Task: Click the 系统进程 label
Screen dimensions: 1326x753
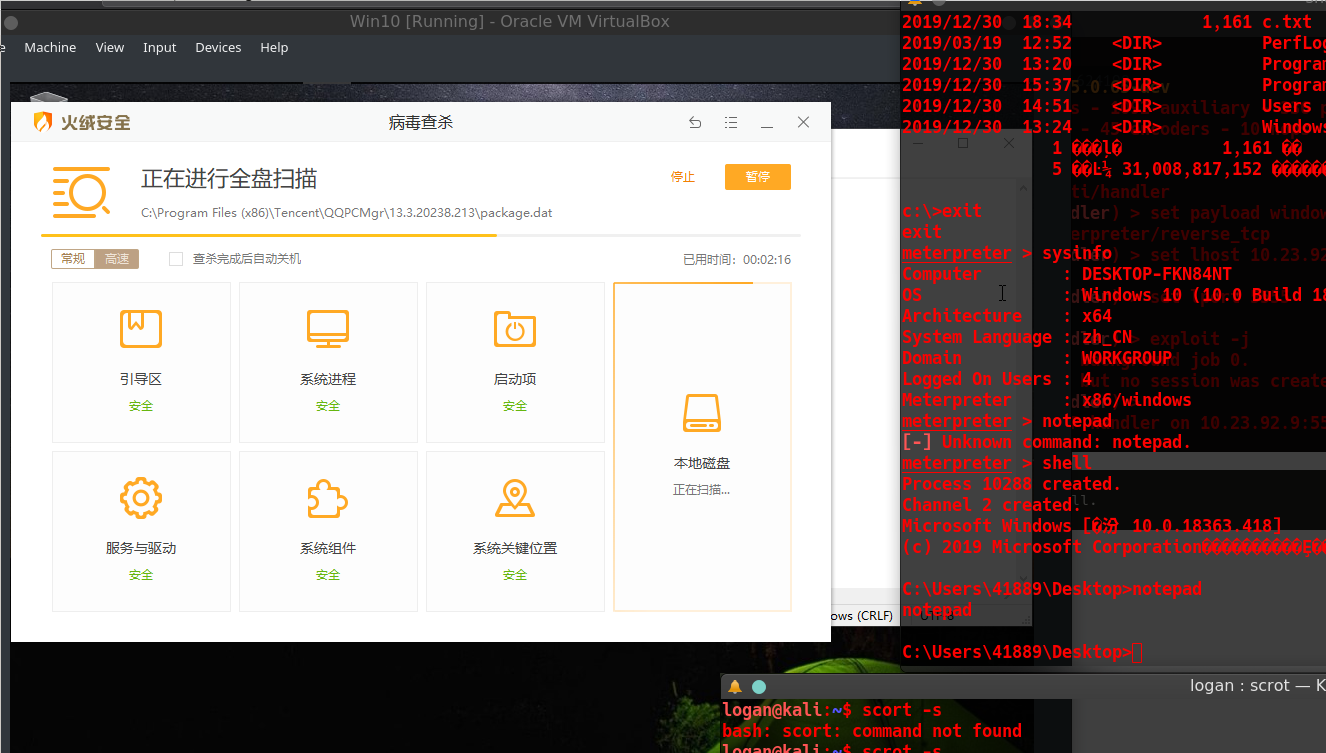Action: (x=328, y=379)
